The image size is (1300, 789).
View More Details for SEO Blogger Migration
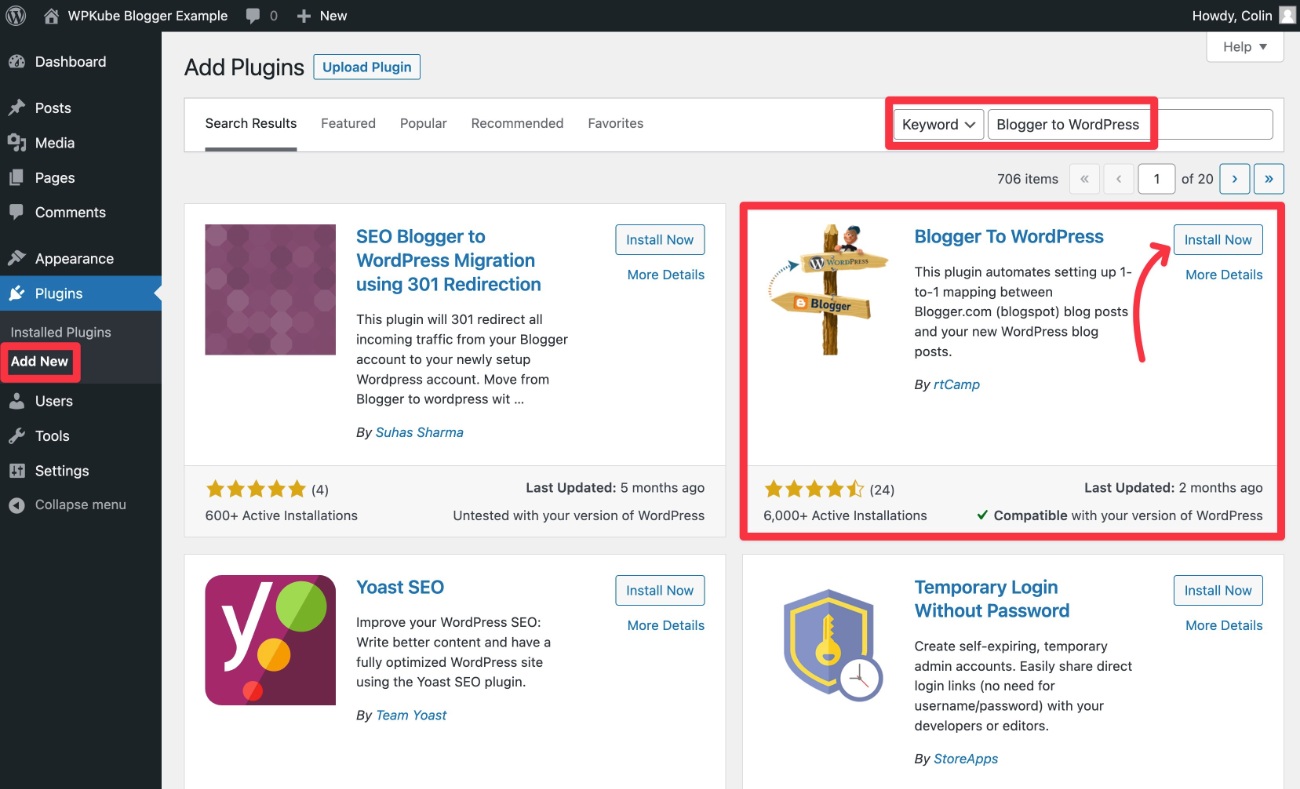(x=666, y=275)
